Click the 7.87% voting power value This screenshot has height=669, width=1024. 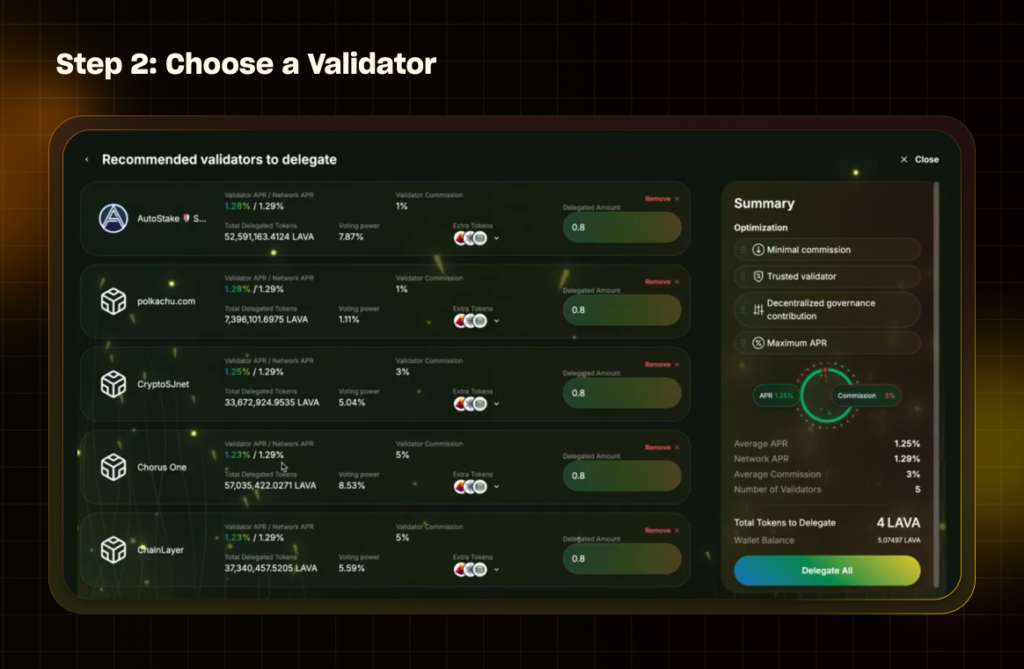[x=351, y=237]
